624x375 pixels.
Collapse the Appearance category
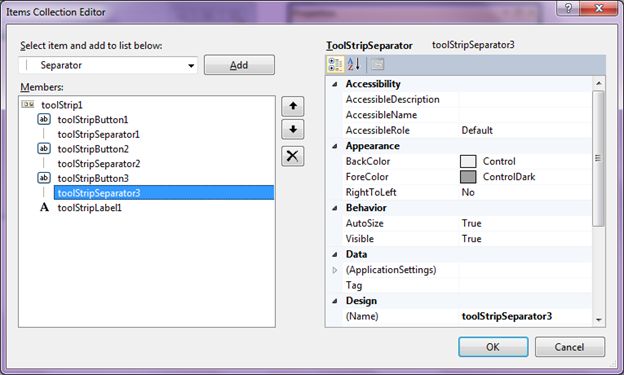click(335, 146)
